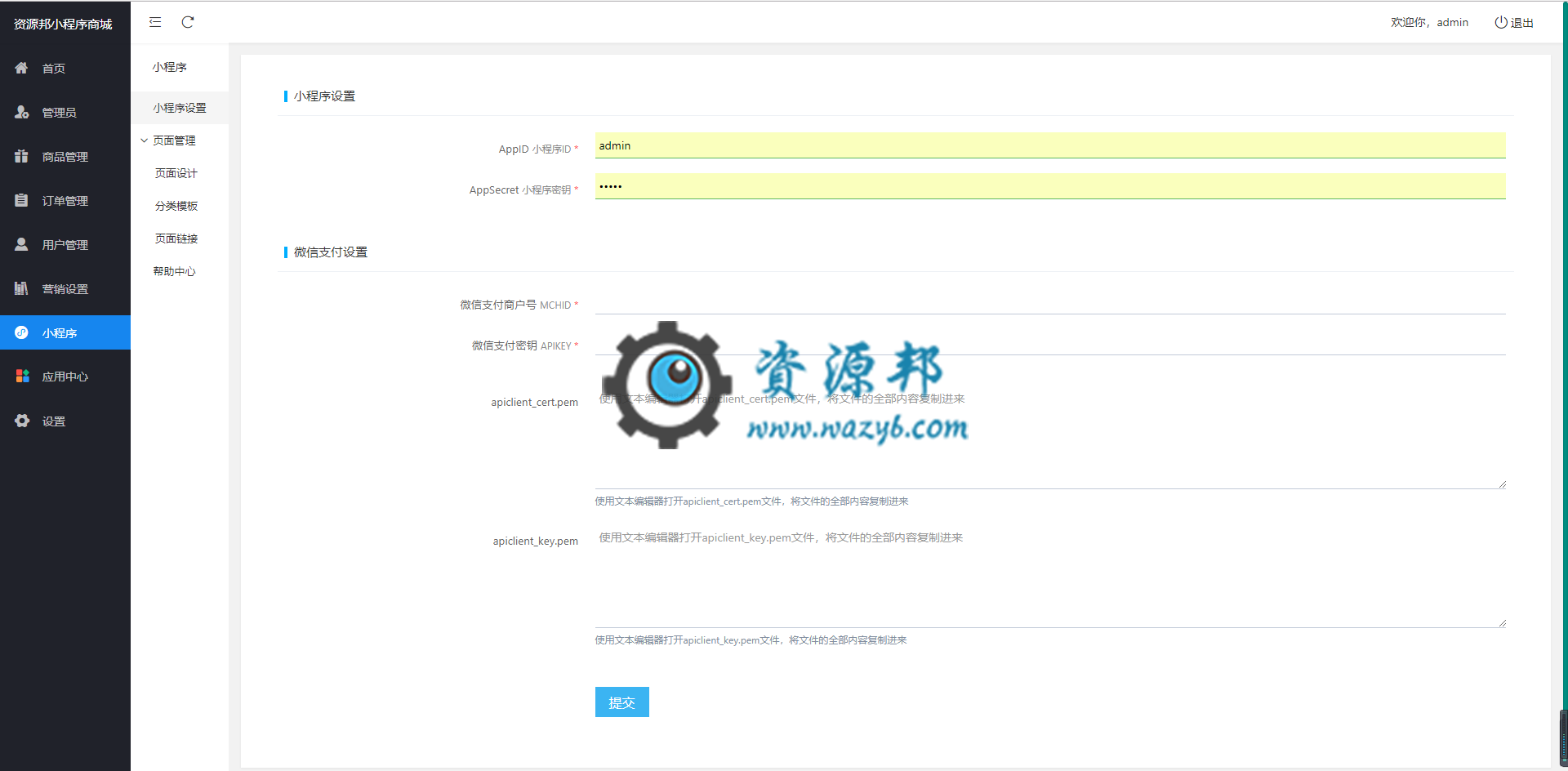This screenshot has width=1568, height=771.
Task: Click the colorful grid icon for 应用中心
Action: coord(22,377)
